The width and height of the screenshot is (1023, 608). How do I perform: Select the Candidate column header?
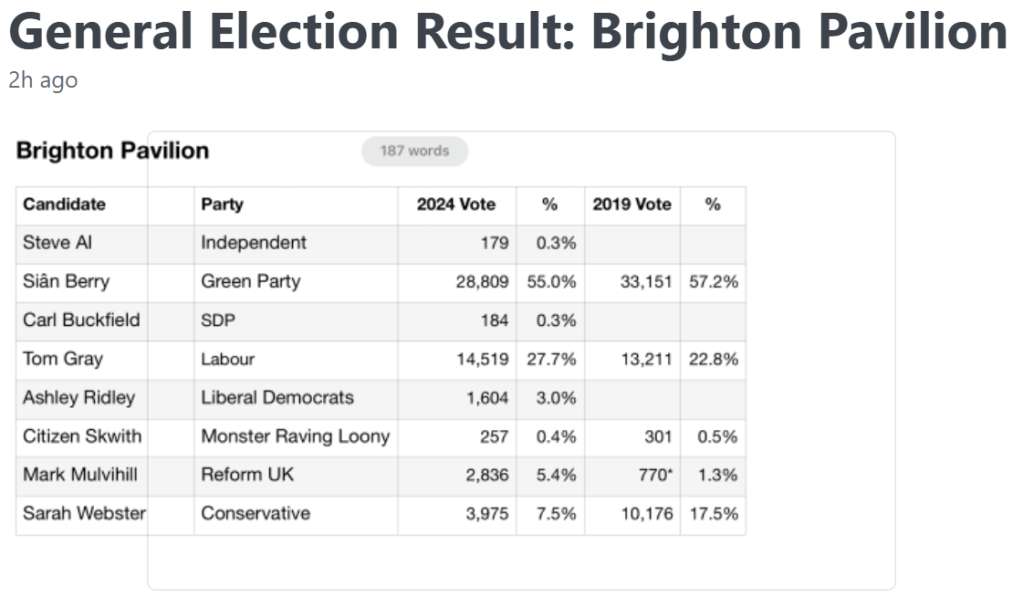64,205
